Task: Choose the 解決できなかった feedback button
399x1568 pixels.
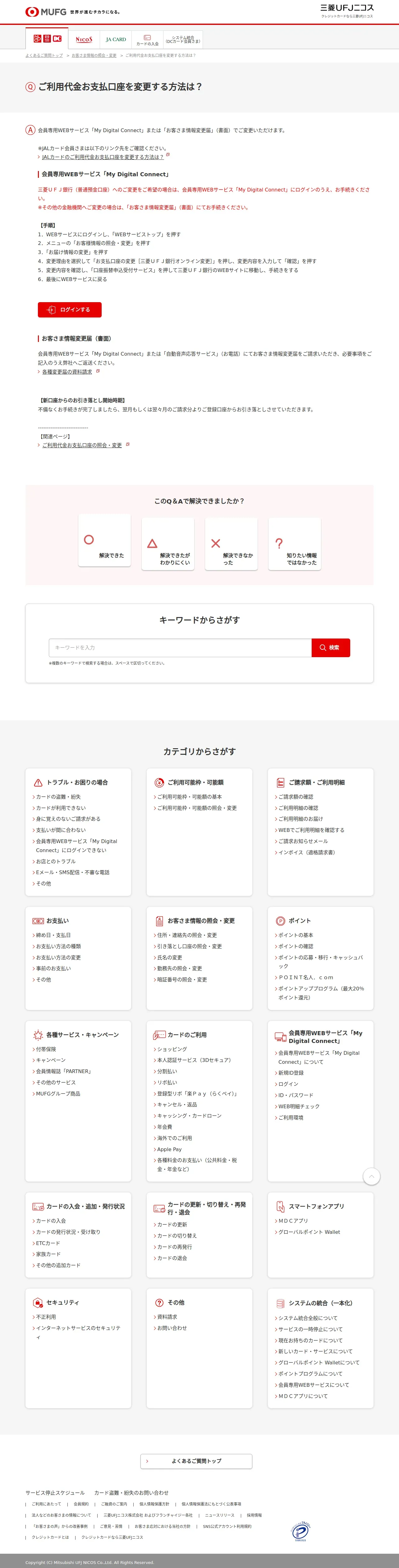Action: pyautogui.click(x=231, y=544)
